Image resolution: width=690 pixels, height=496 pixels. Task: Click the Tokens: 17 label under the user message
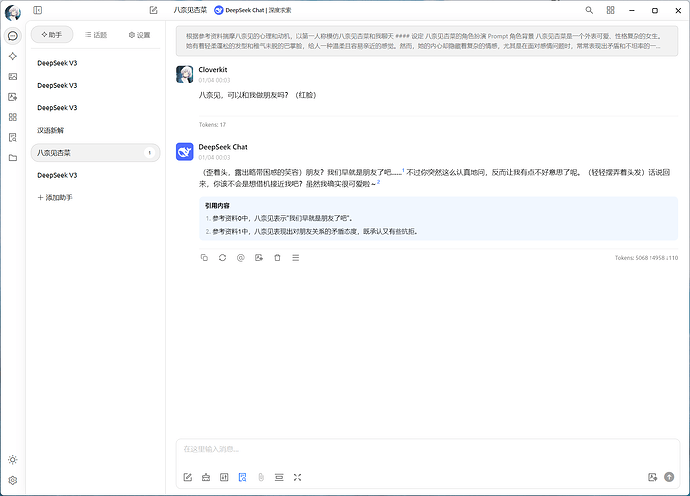[212, 125]
